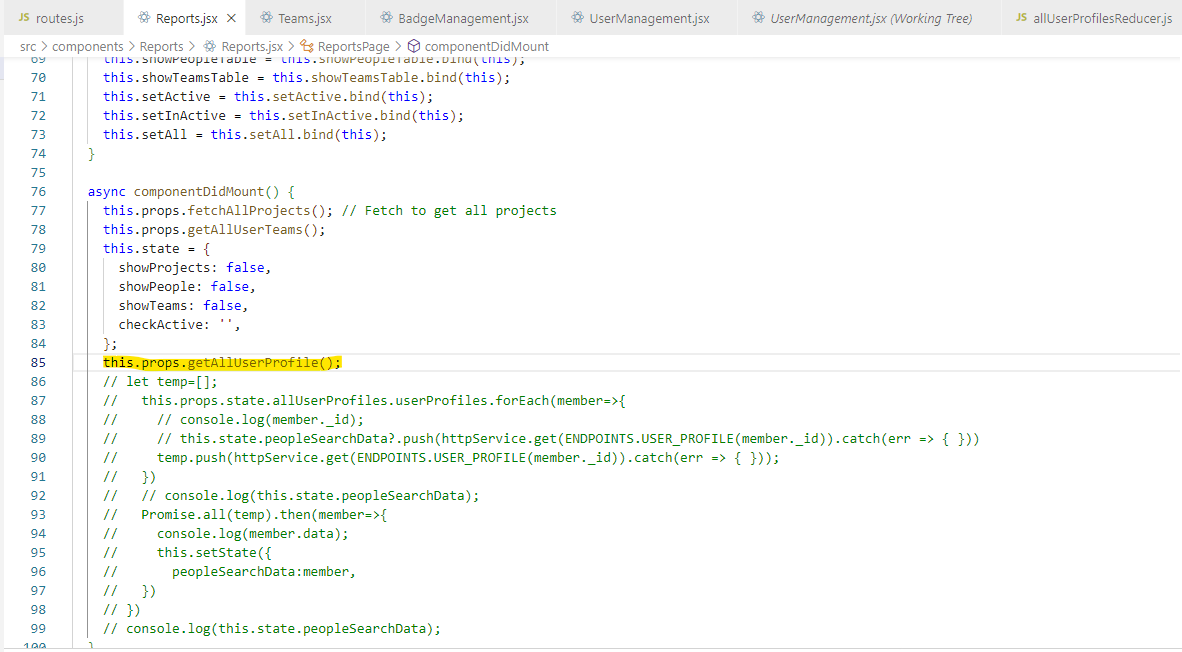Click the 'Reports.jsx' breadcrumb segment
1182x652 pixels.
252,47
